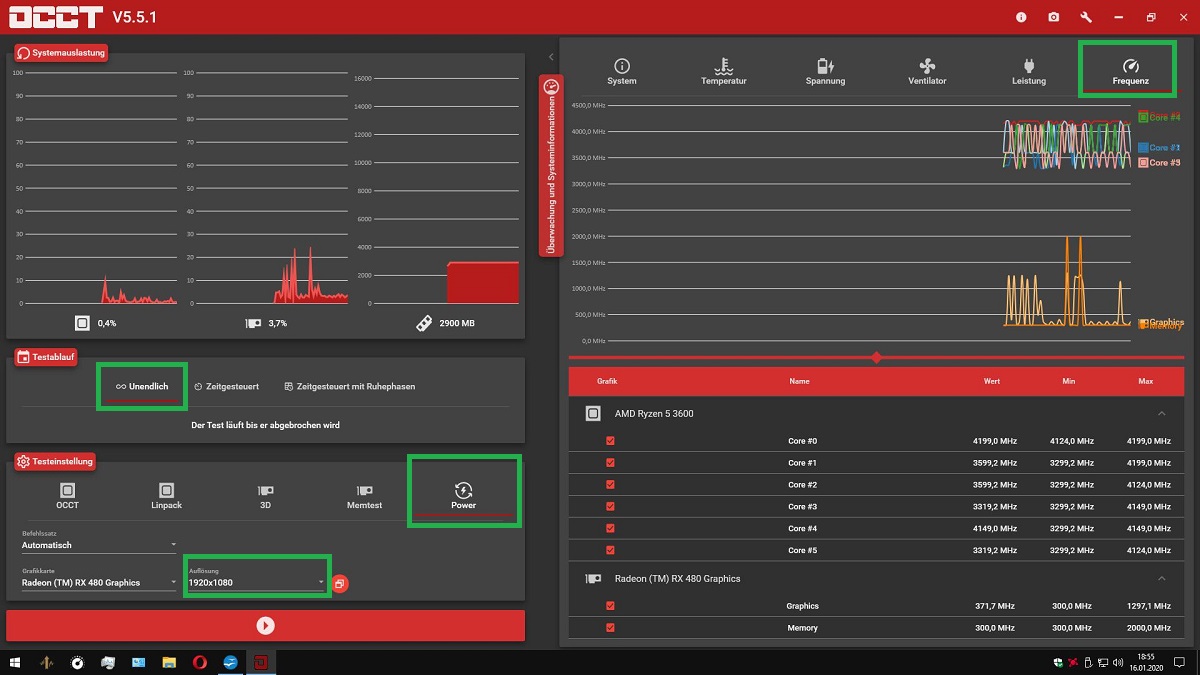Click the fullscreen toggle icon beside Auflösung
Screen dimensions: 1200x675
[x=340, y=583]
